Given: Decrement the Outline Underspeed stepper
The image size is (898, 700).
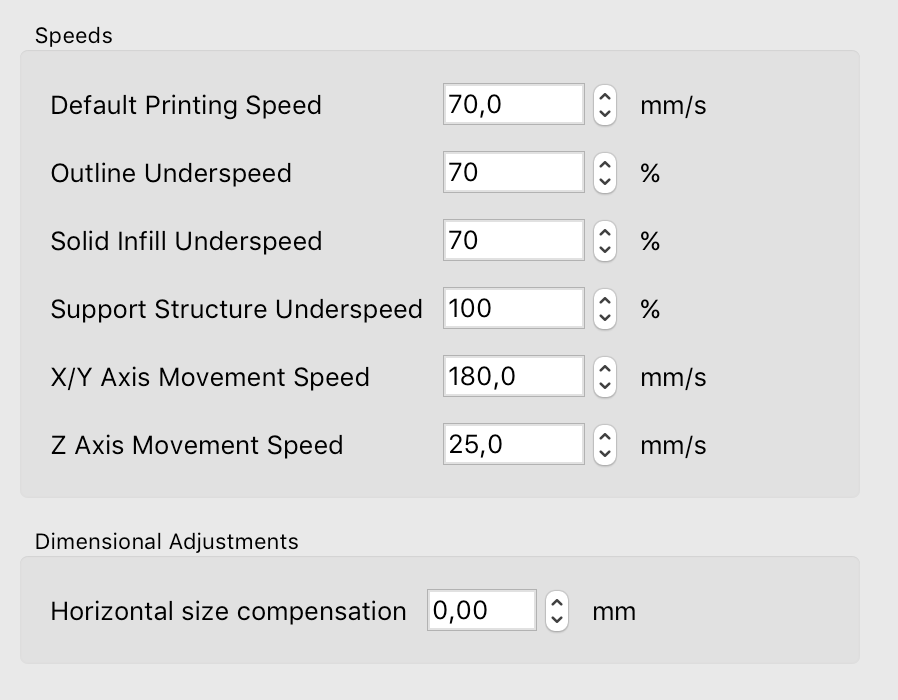Looking at the screenshot, I should 604,181.
